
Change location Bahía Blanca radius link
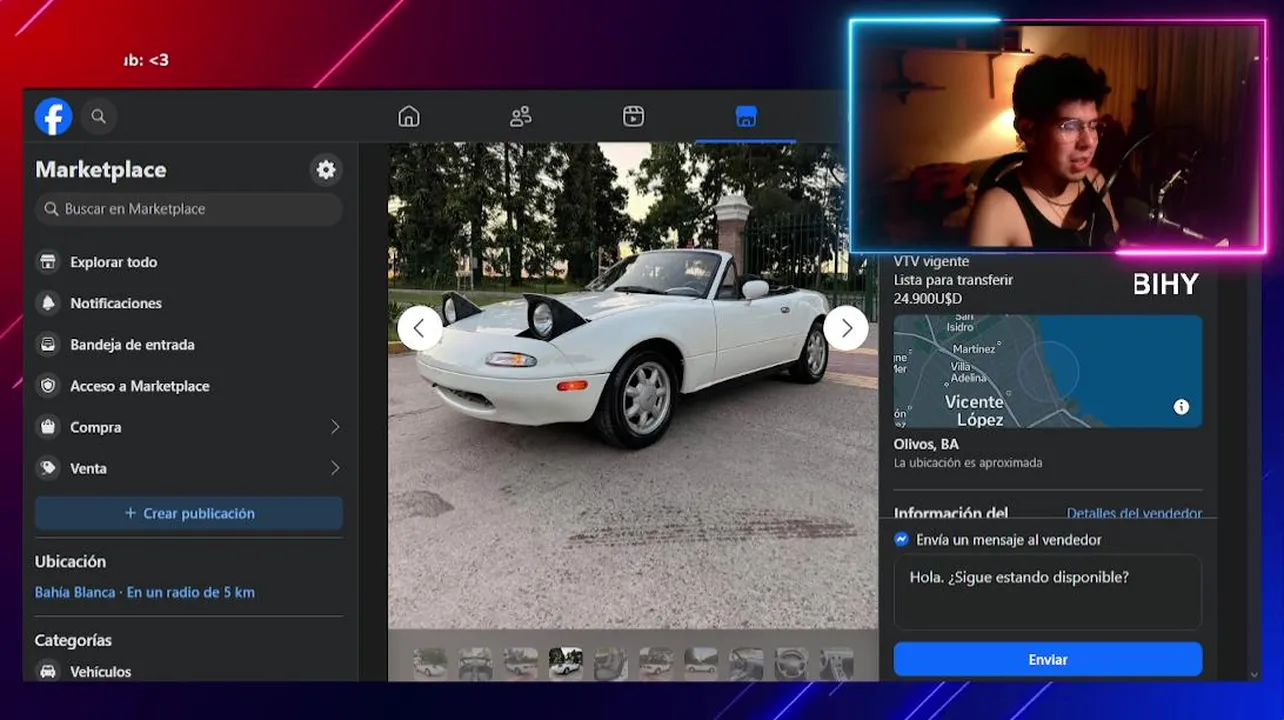coord(145,592)
